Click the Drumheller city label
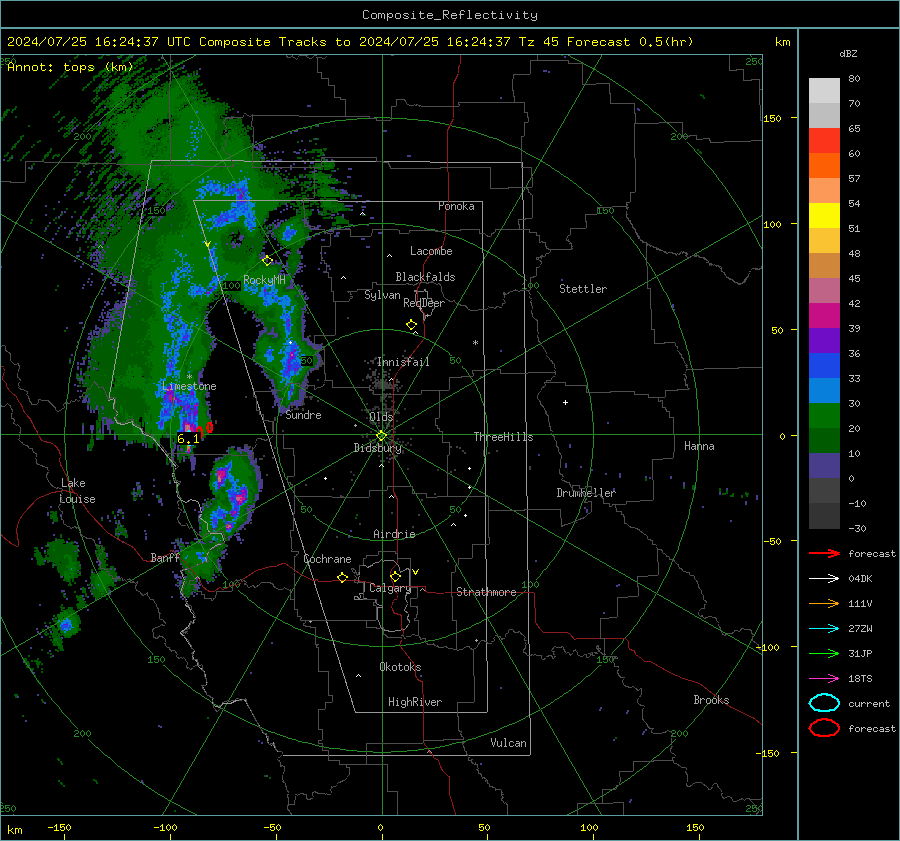 (x=586, y=493)
